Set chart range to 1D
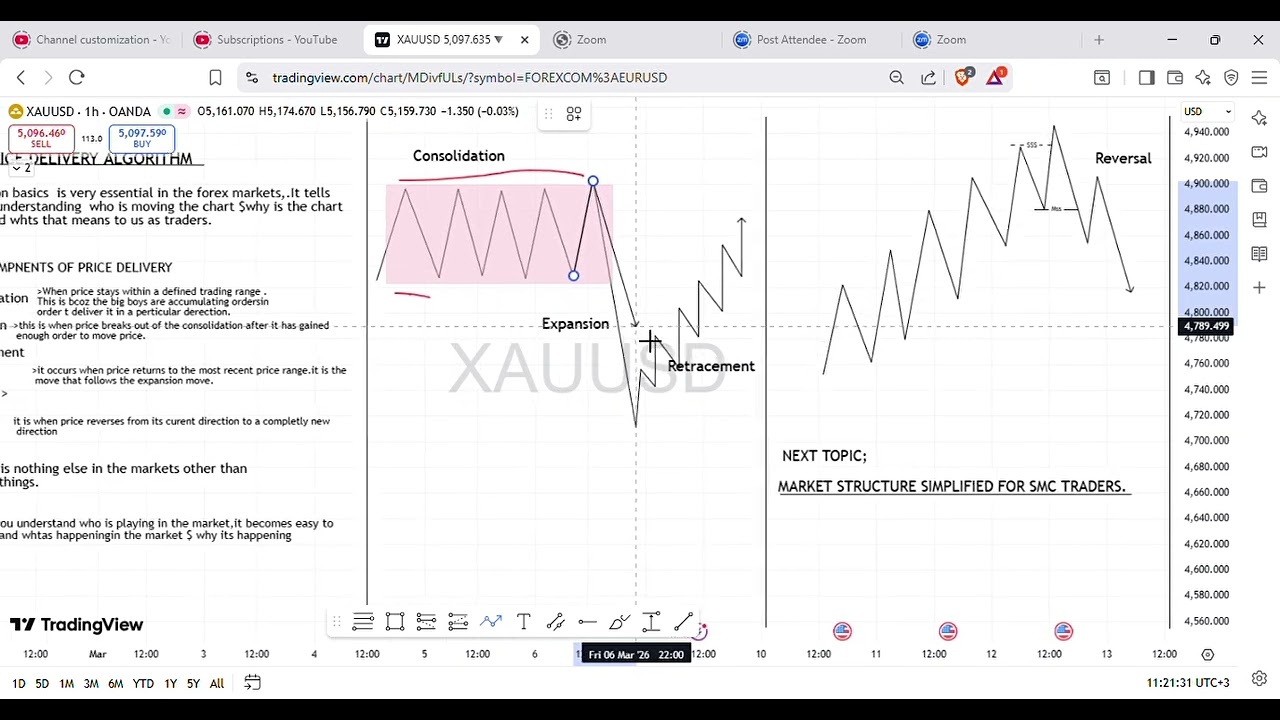This screenshot has height=720, width=1280. tap(18, 684)
